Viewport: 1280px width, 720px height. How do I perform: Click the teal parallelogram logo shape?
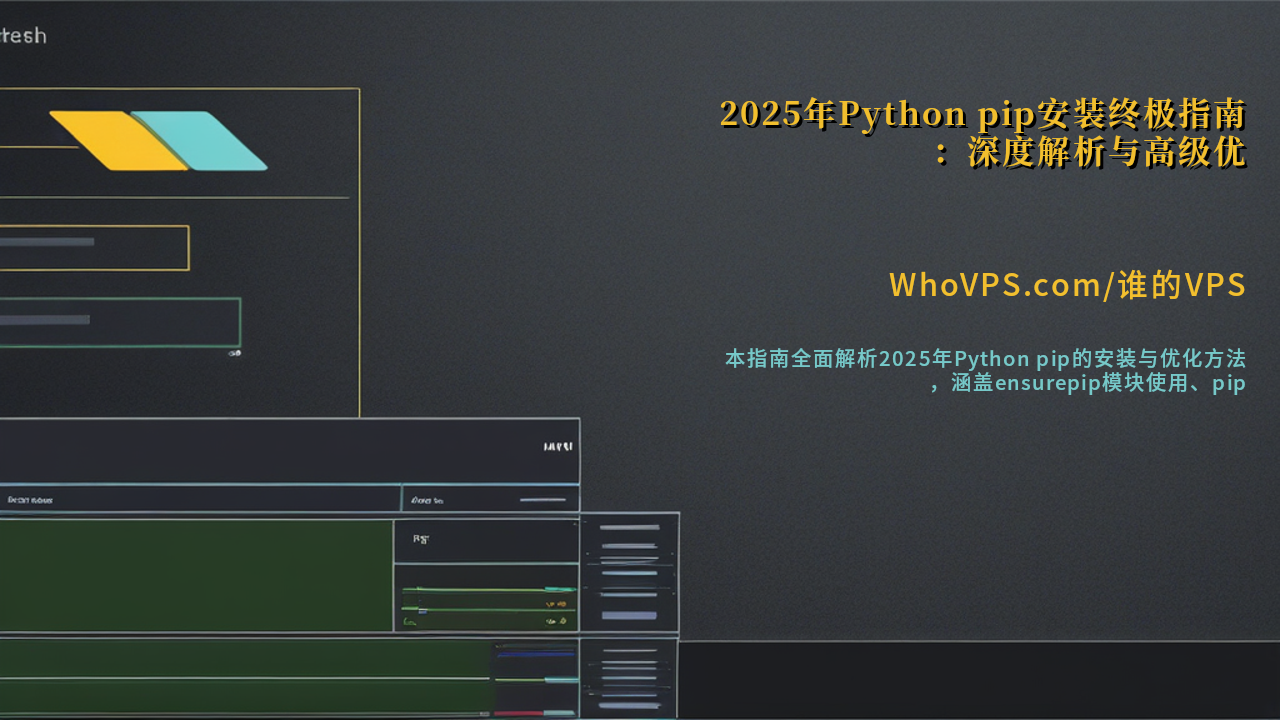pos(200,141)
